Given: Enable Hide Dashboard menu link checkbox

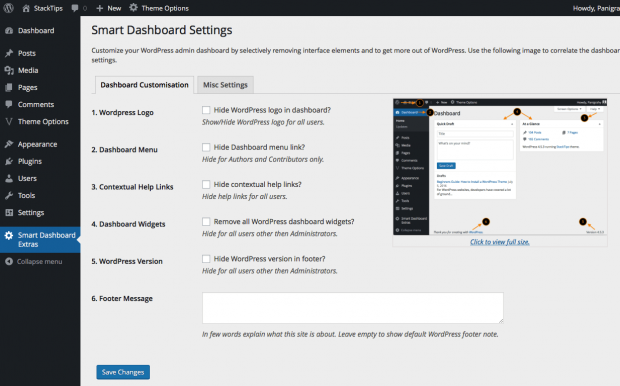Looking at the screenshot, I should click(206, 147).
